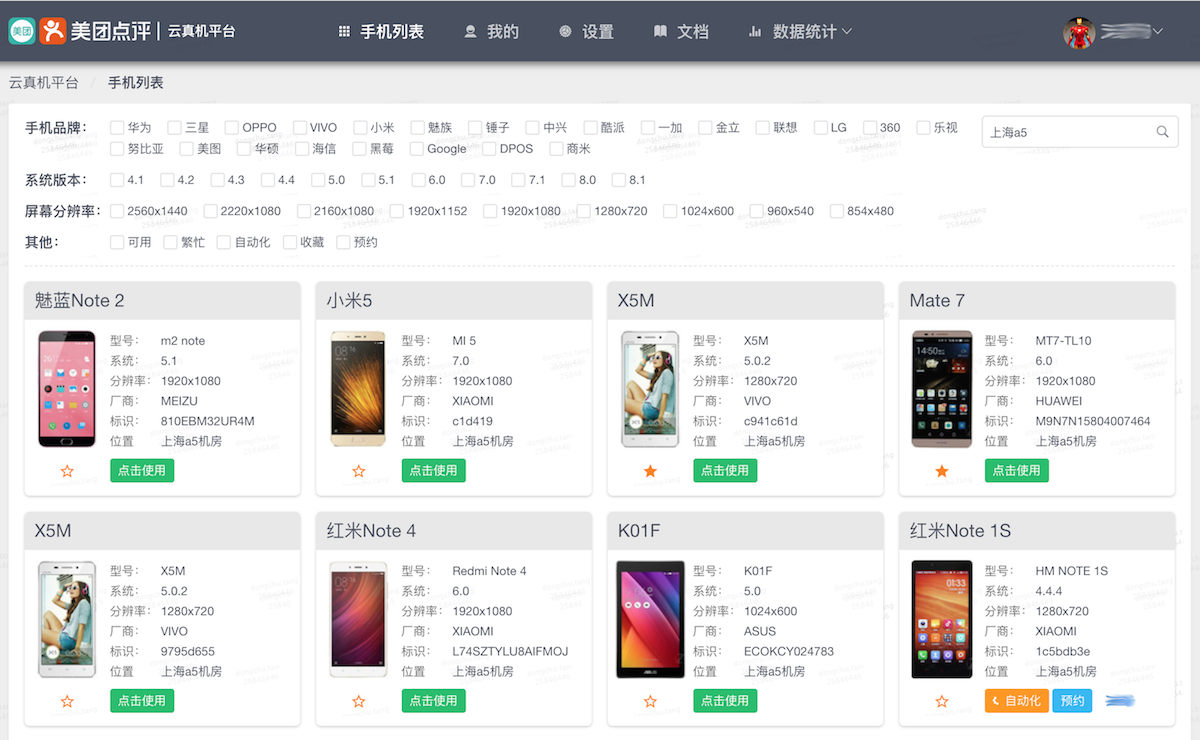Click the magnifier icon in the search box
This screenshot has height=740, width=1200.
(x=1162, y=132)
